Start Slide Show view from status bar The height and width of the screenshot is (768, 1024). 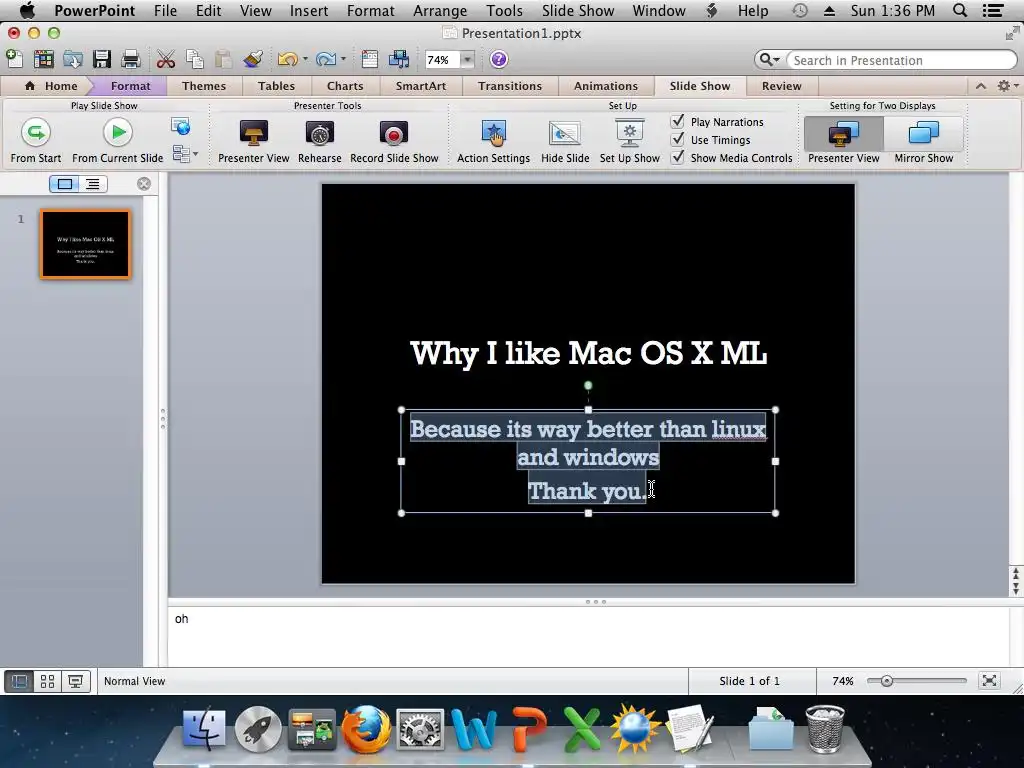point(76,681)
